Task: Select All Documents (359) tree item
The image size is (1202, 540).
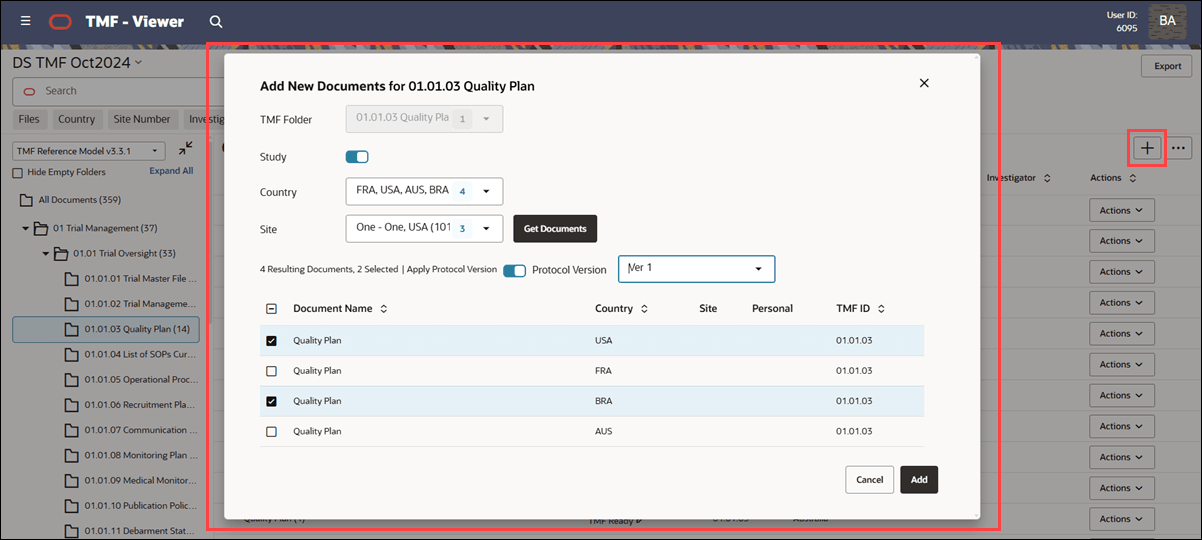Action: [x=80, y=200]
